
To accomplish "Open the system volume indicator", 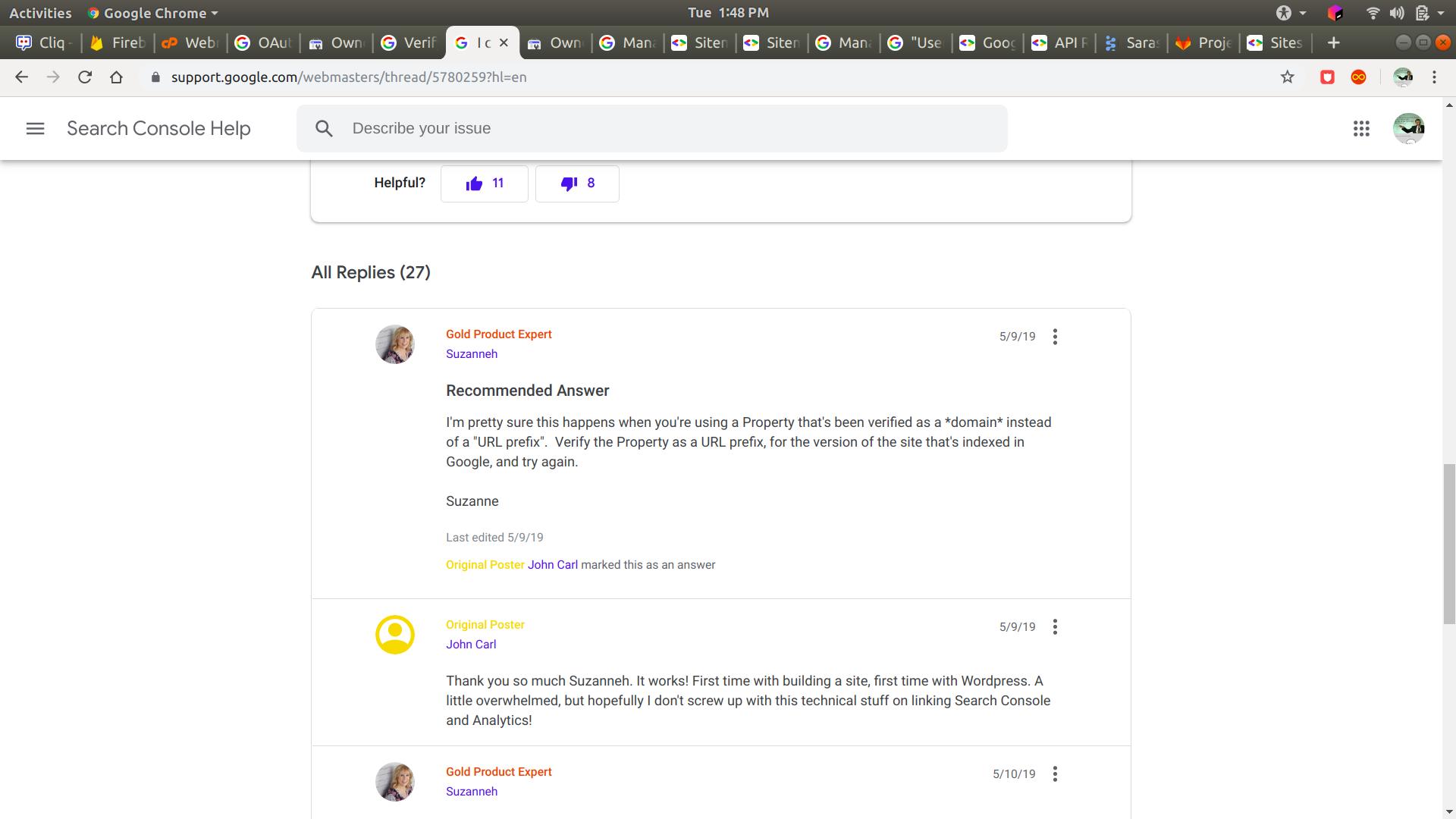I will click(x=1396, y=13).
